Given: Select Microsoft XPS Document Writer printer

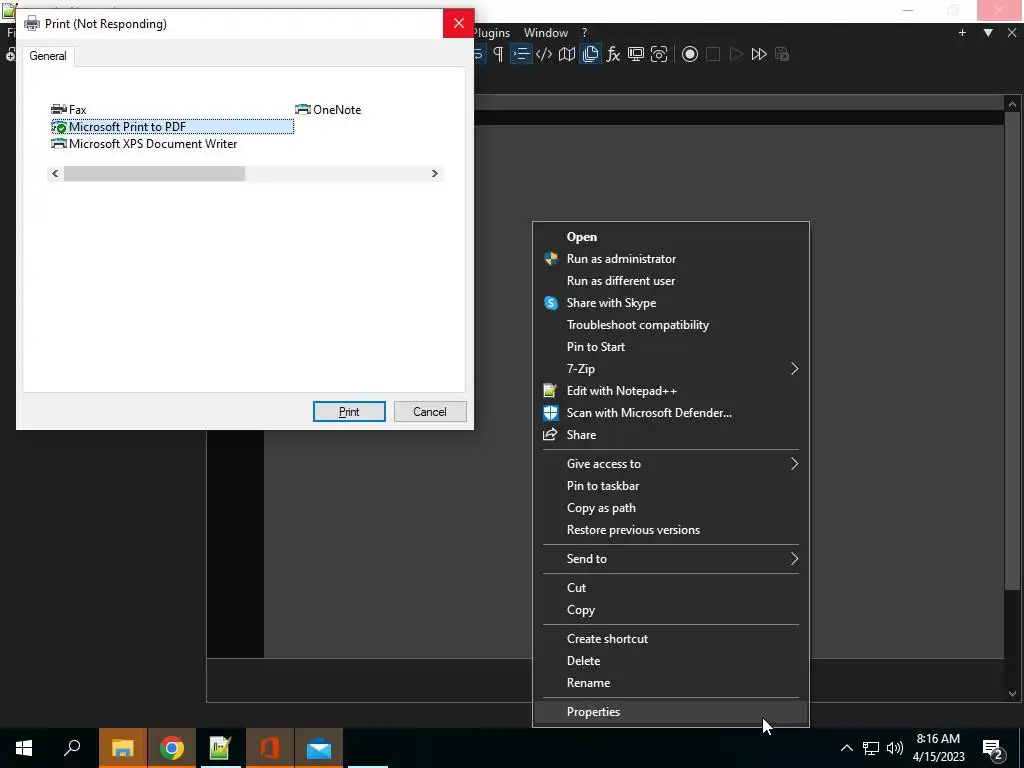Looking at the screenshot, I should point(144,144).
